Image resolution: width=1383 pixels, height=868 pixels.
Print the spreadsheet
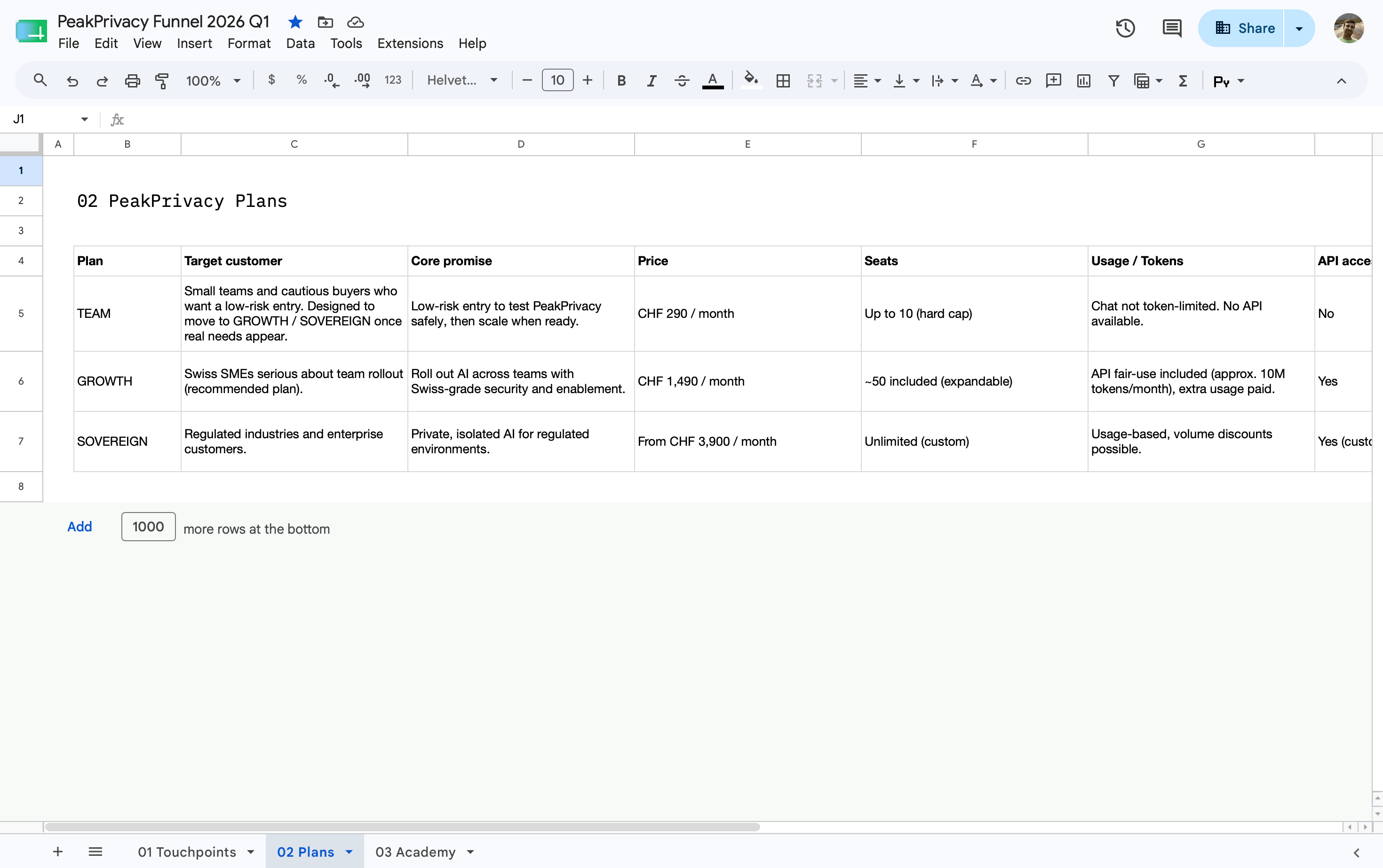(x=132, y=80)
